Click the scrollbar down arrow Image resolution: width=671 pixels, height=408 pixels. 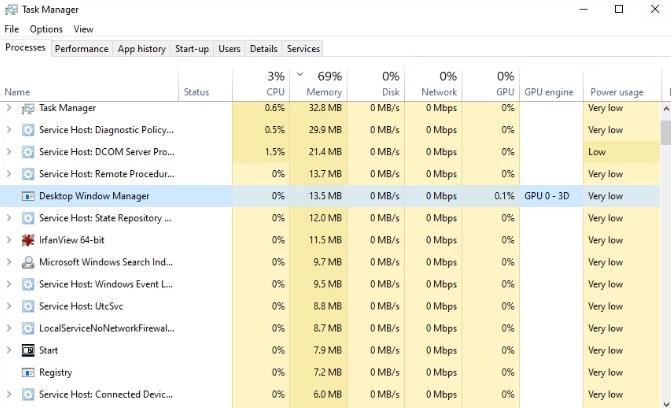pos(666,403)
